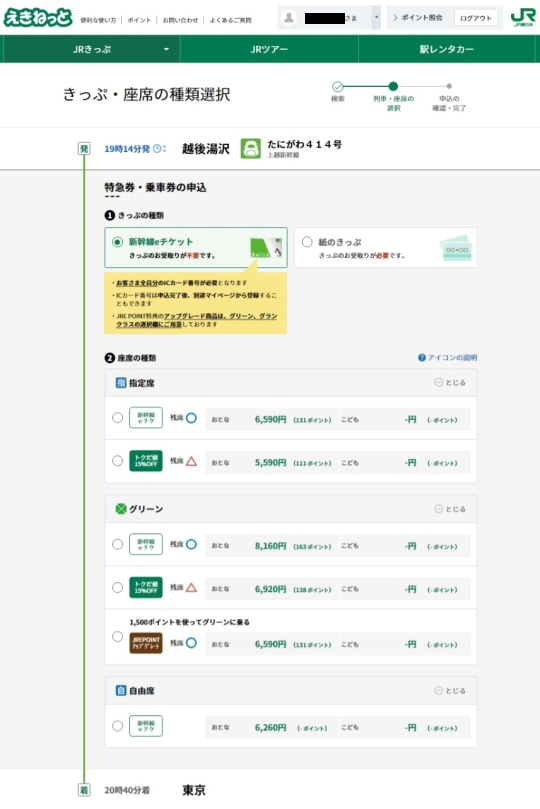Click the paper ticket image
Viewport: 540px width, 809px height.
pyautogui.click(x=456, y=248)
